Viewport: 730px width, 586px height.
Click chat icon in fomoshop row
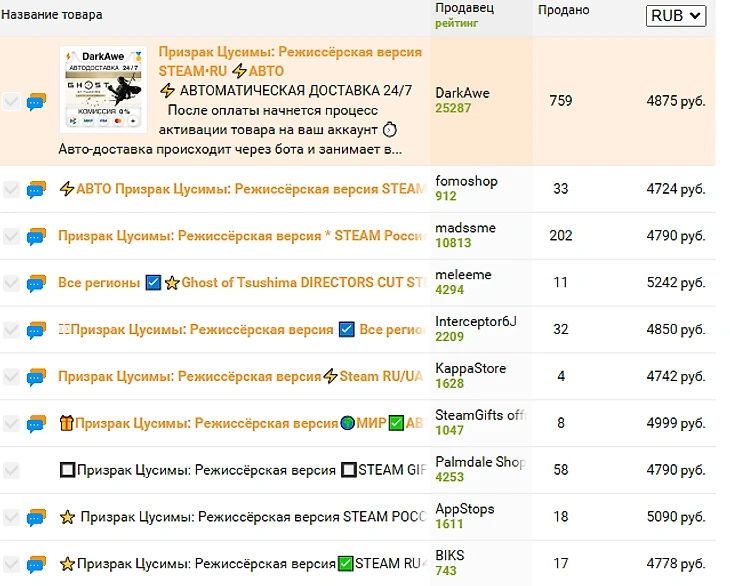(x=37, y=190)
